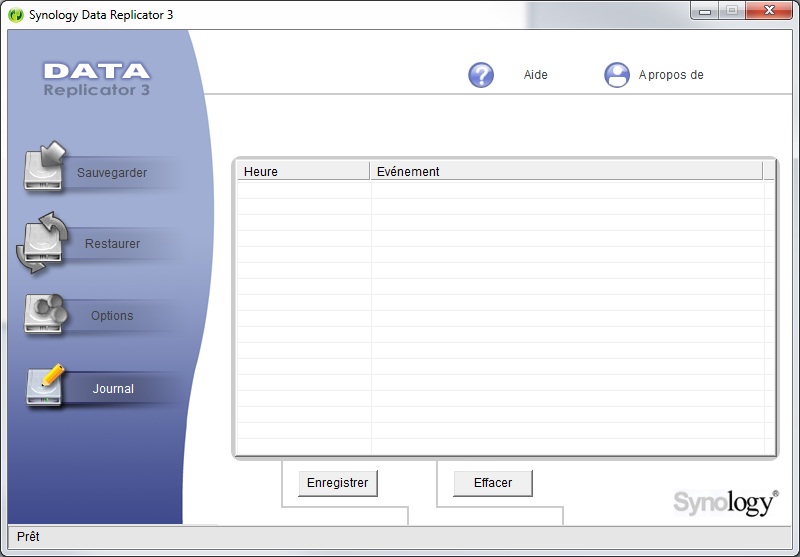Viewport: 800px width, 557px height.
Task: Click the A propos de user icon
Action: coord(617,75)
